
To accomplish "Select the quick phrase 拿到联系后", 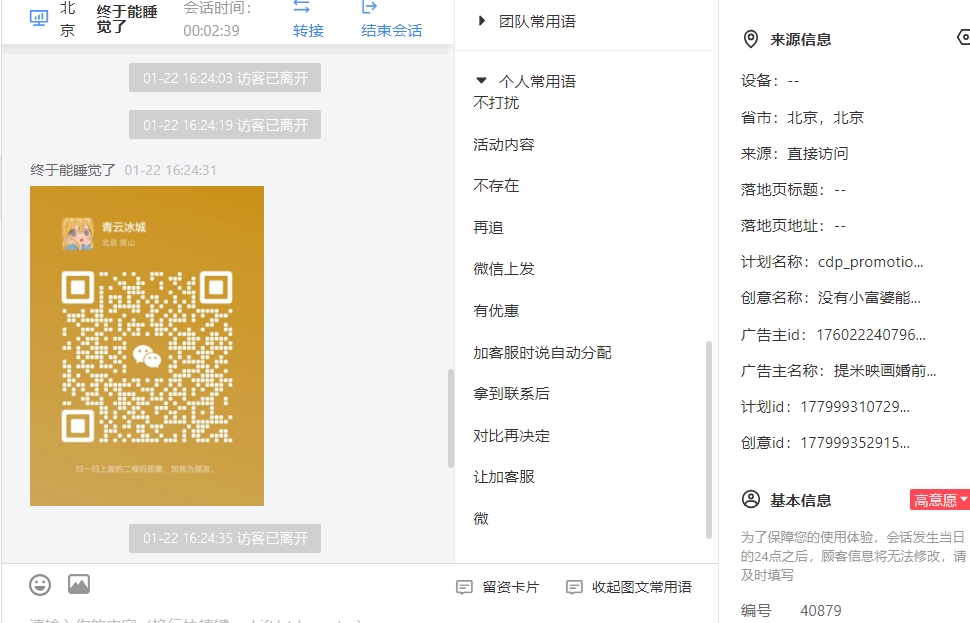I will 512,393.
